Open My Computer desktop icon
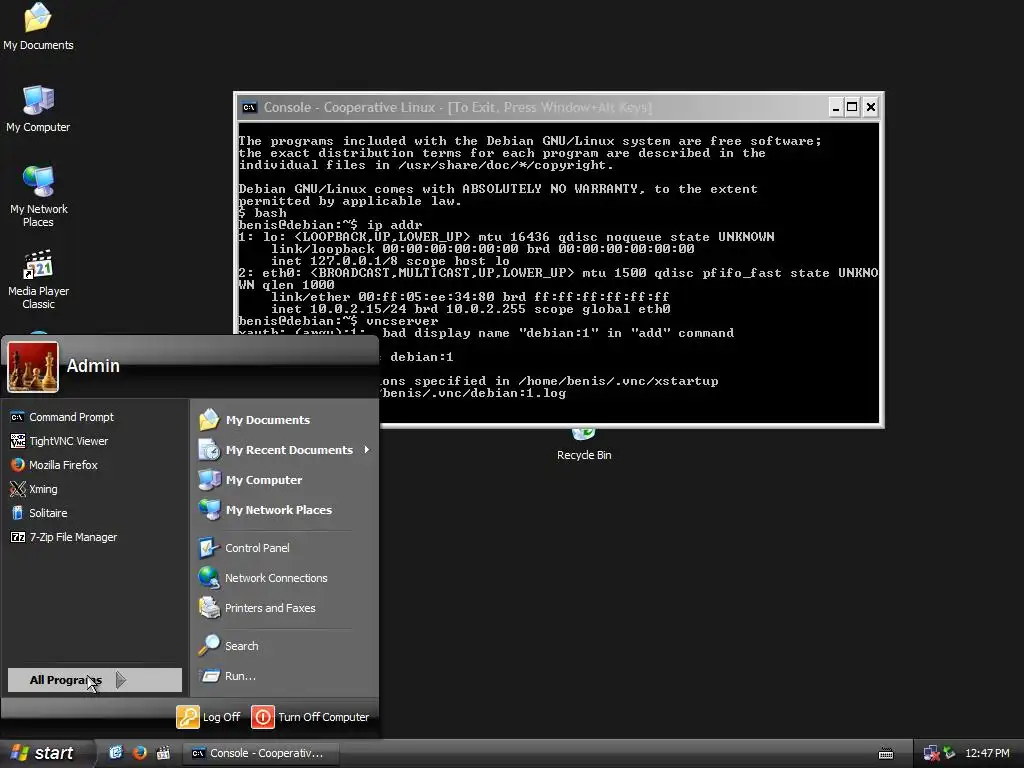 [38, 108]
